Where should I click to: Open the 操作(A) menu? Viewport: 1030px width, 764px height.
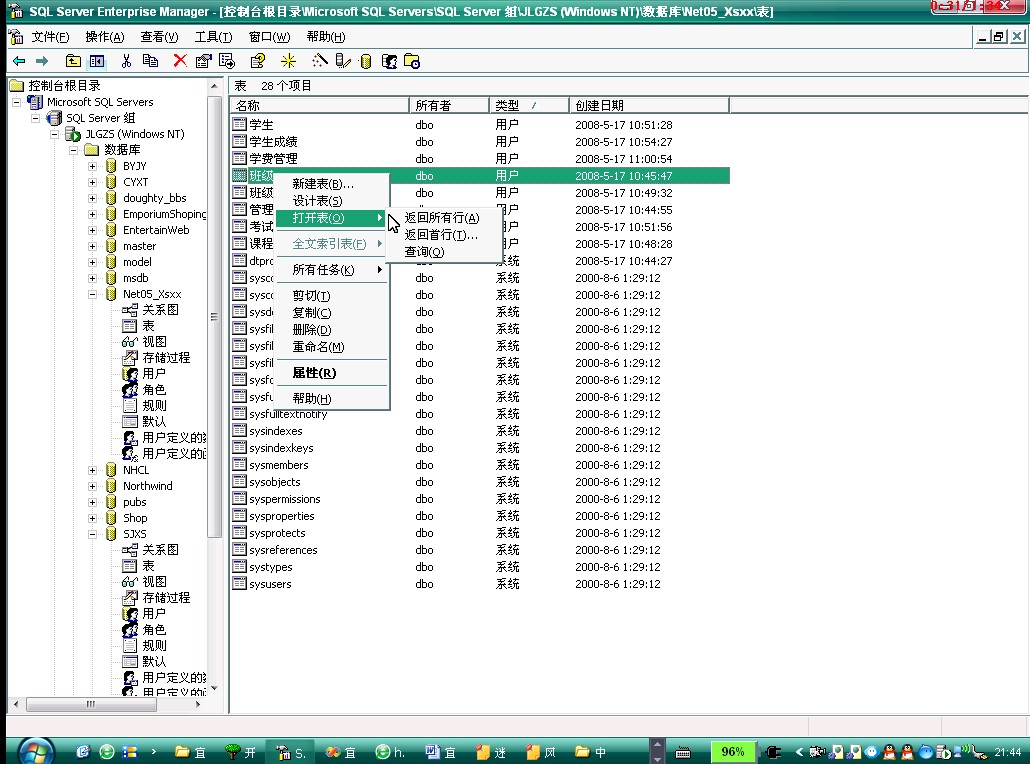104,37
